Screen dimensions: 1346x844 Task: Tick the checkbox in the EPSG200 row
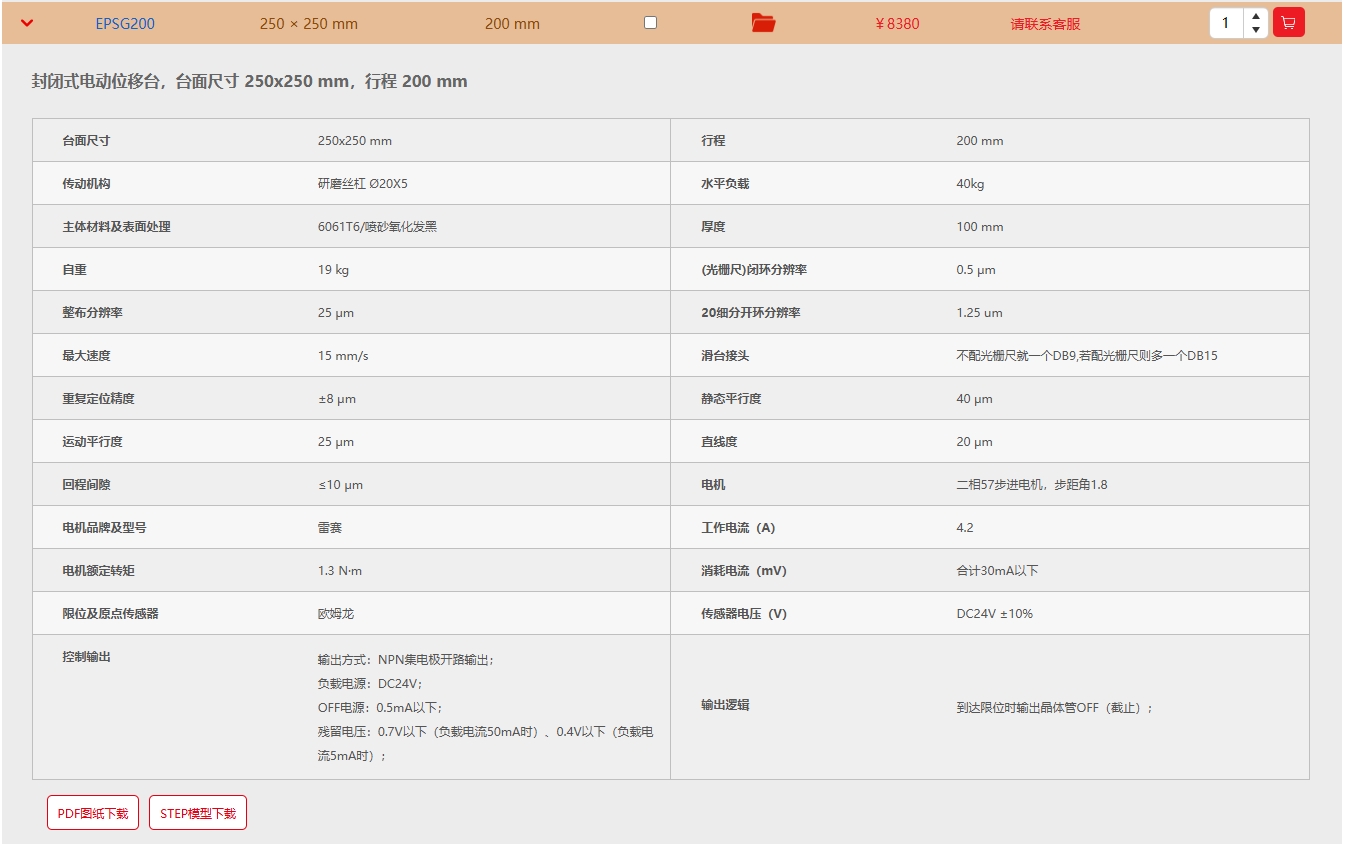(x=650, y=22)
